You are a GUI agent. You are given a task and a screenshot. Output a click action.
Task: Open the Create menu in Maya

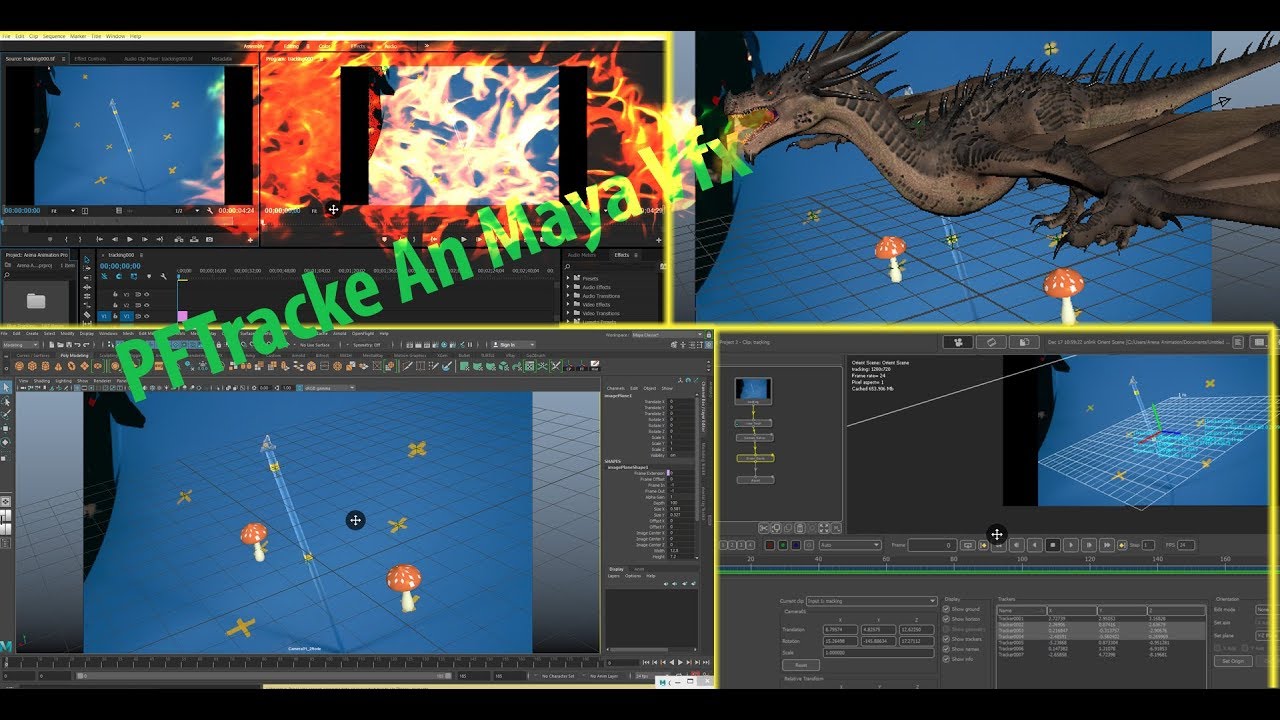tap(32, 333)
